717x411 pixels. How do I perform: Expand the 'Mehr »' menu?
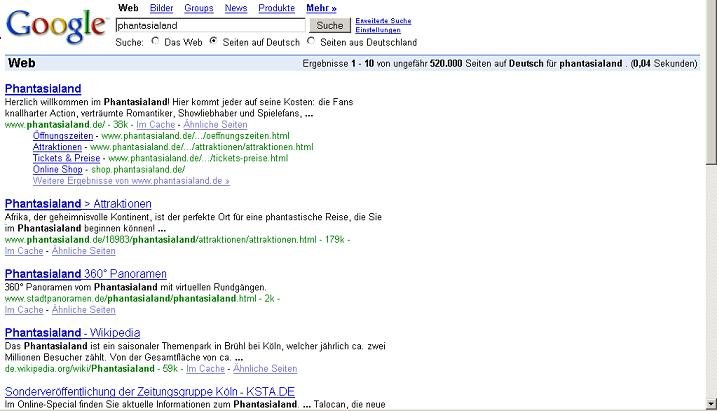(x=321, y=8)
